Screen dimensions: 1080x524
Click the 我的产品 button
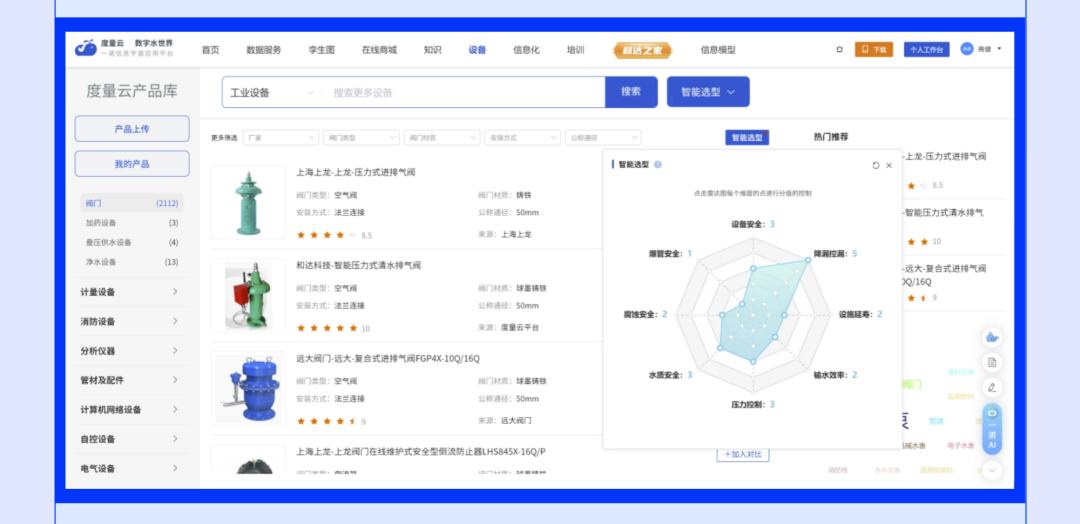[132, 164]
